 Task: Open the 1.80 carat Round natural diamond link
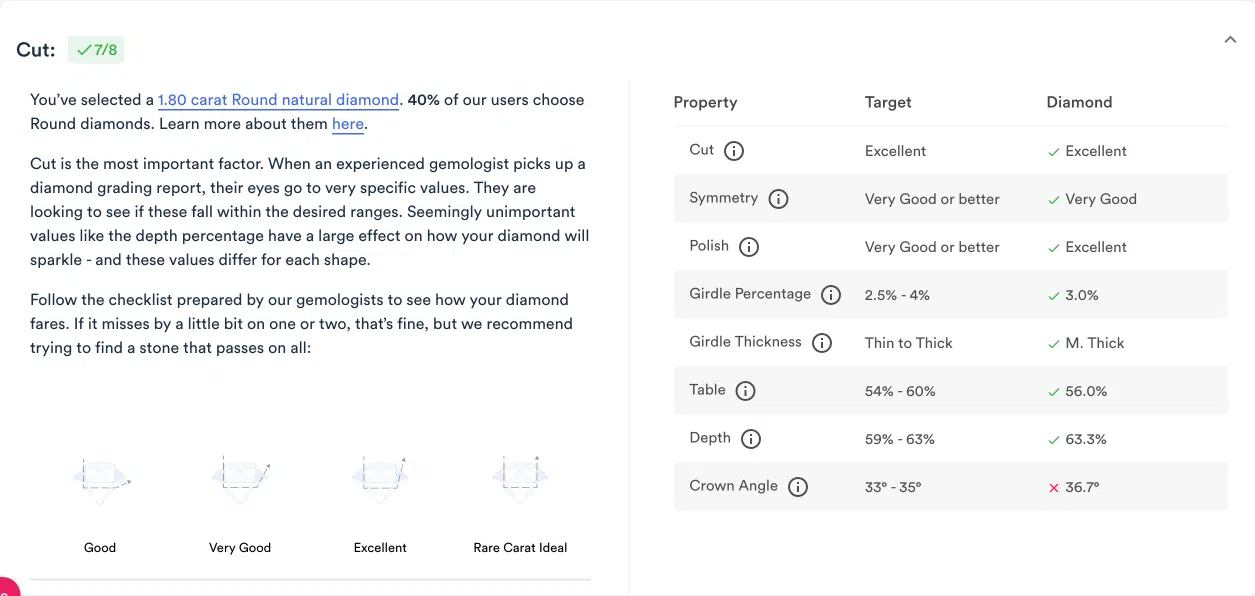(x=277, y=100)
